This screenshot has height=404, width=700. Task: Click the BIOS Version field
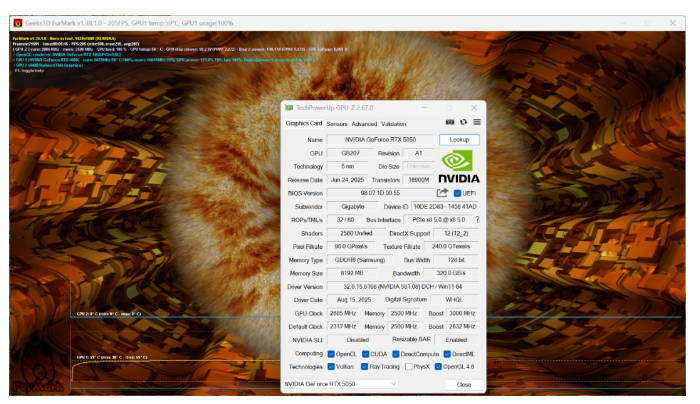click(379, 193)
